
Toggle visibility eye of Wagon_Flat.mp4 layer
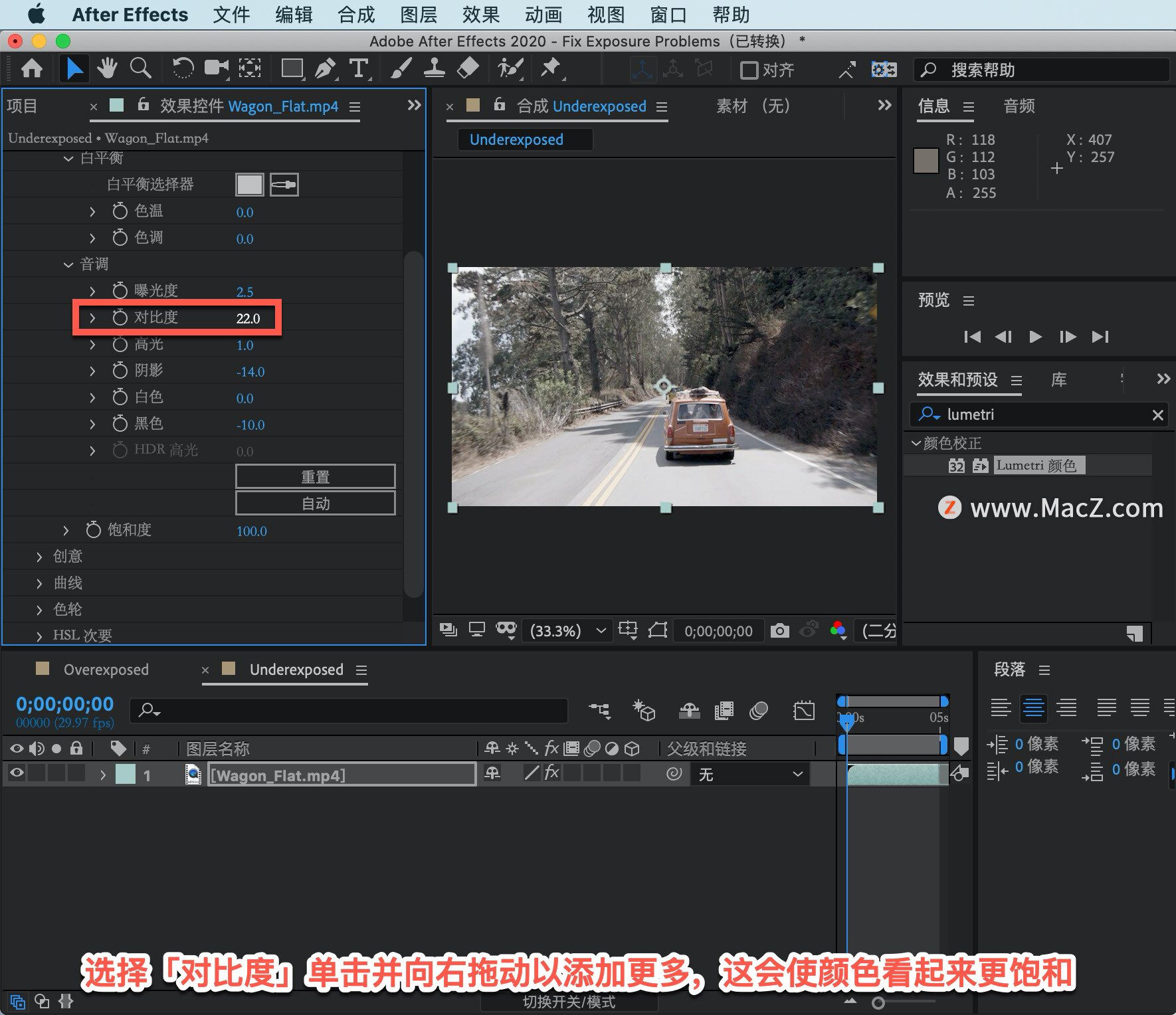(x=17, y=773)
